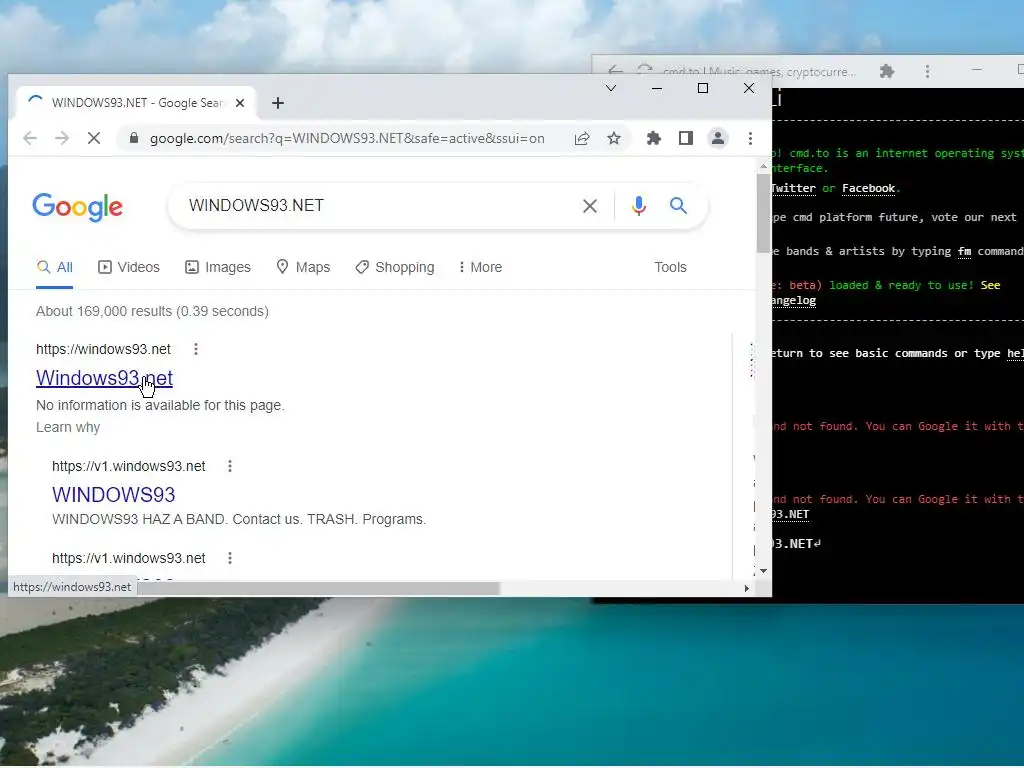
Task: Click the fm command in cmd.to terminal
Action: point(964,251)
